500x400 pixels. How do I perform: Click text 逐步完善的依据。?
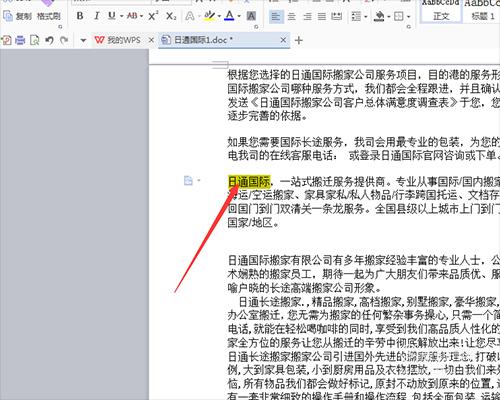[268, 116]
